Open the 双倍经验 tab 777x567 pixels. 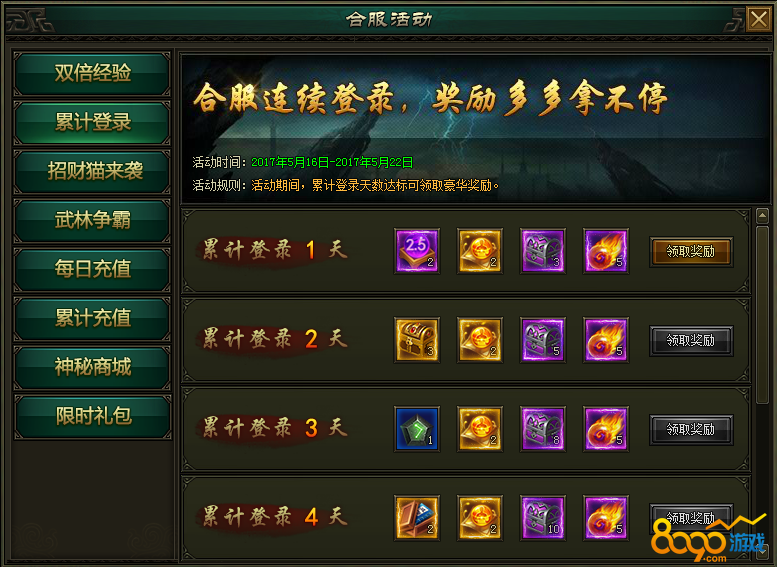point(93,73)
